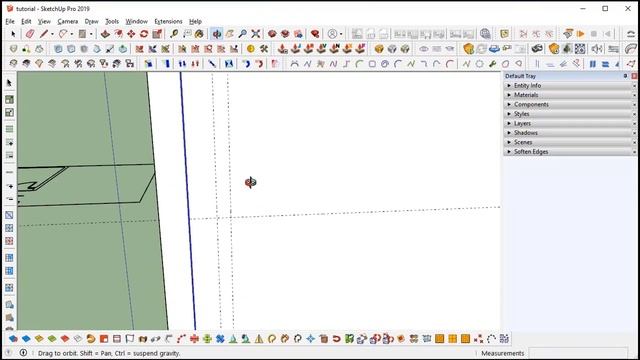Click the green diamond icon in bottom toolbar

(x=52, y=339)
